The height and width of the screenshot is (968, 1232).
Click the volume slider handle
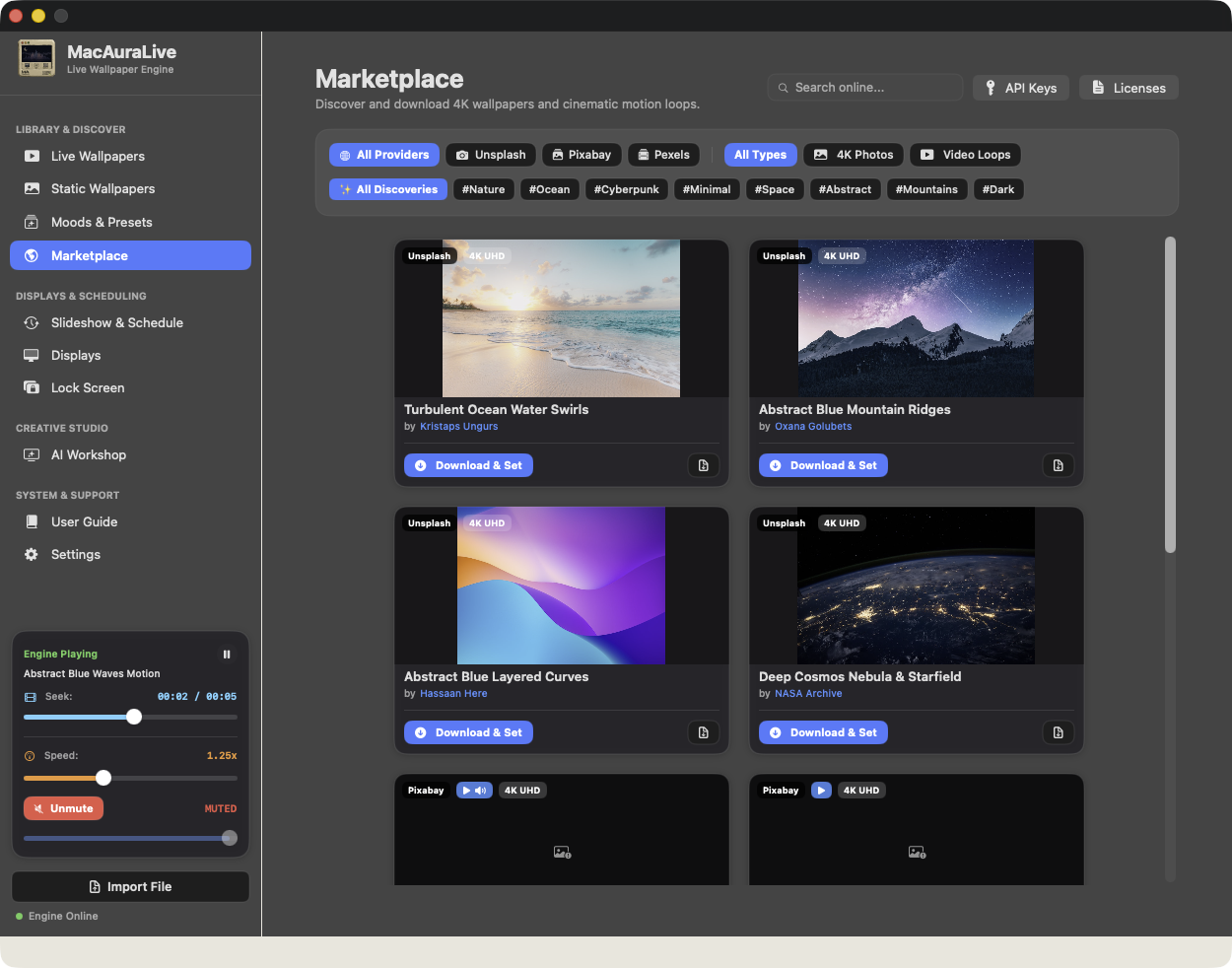coord(230,838)
